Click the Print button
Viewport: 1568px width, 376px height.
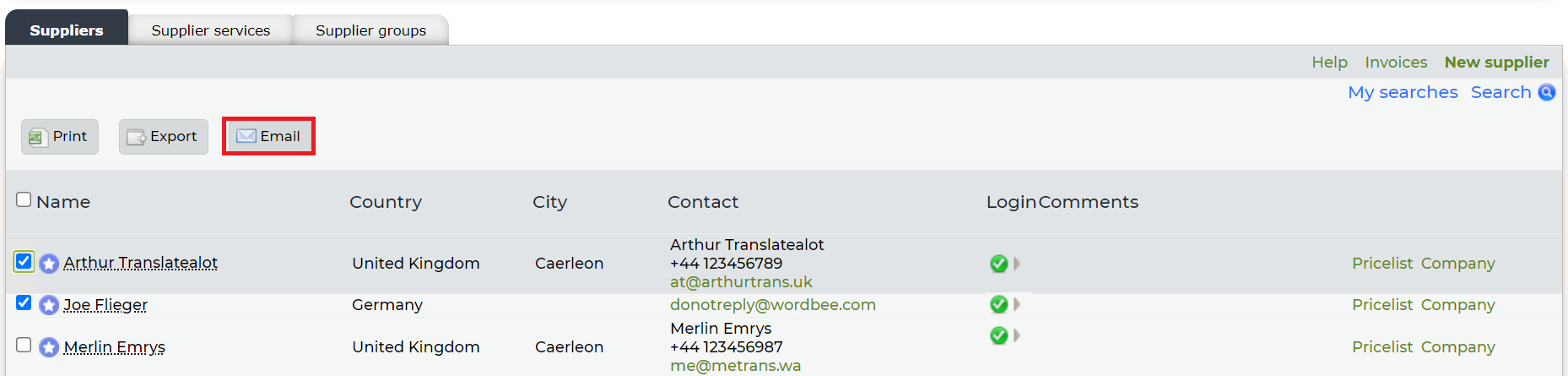60,137
